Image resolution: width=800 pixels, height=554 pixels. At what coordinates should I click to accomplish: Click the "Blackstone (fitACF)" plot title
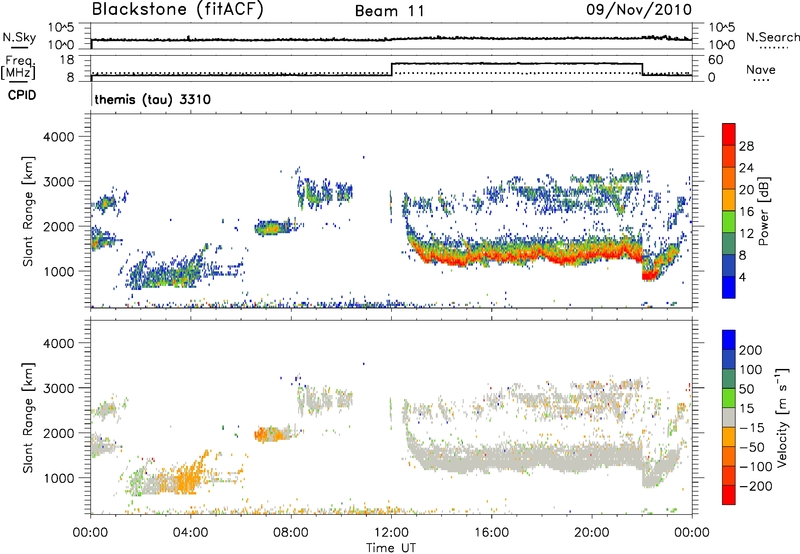point(178,9)
